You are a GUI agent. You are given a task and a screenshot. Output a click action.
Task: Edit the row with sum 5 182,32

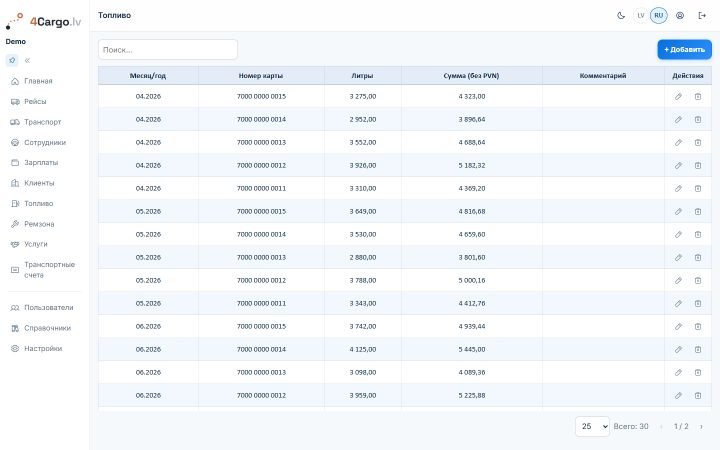coord(678,165)
